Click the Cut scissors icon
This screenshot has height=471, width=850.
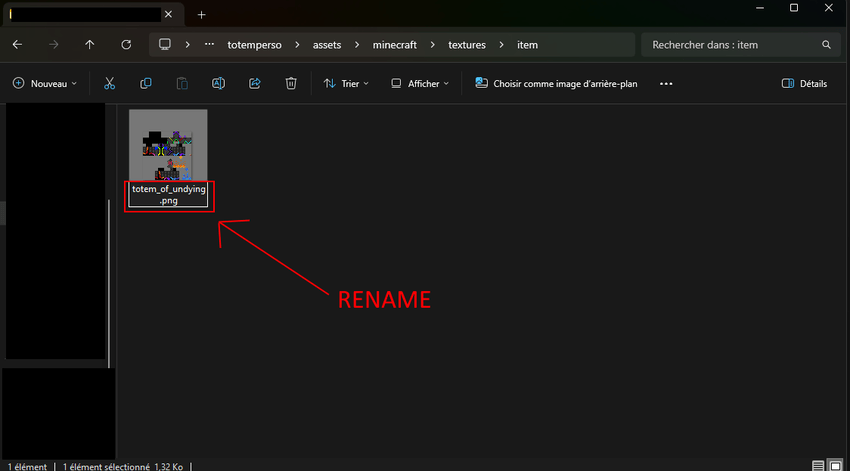[110, 84]
